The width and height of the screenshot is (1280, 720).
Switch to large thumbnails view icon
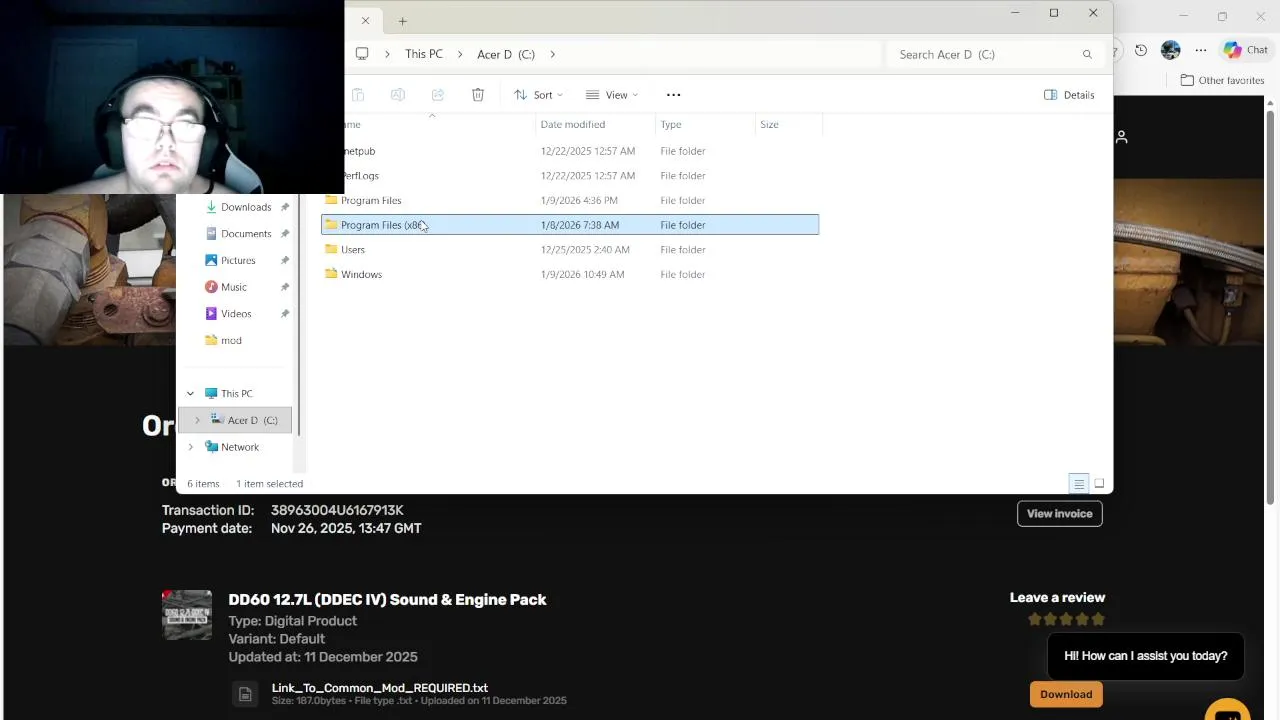click(x=1099, y=484)
